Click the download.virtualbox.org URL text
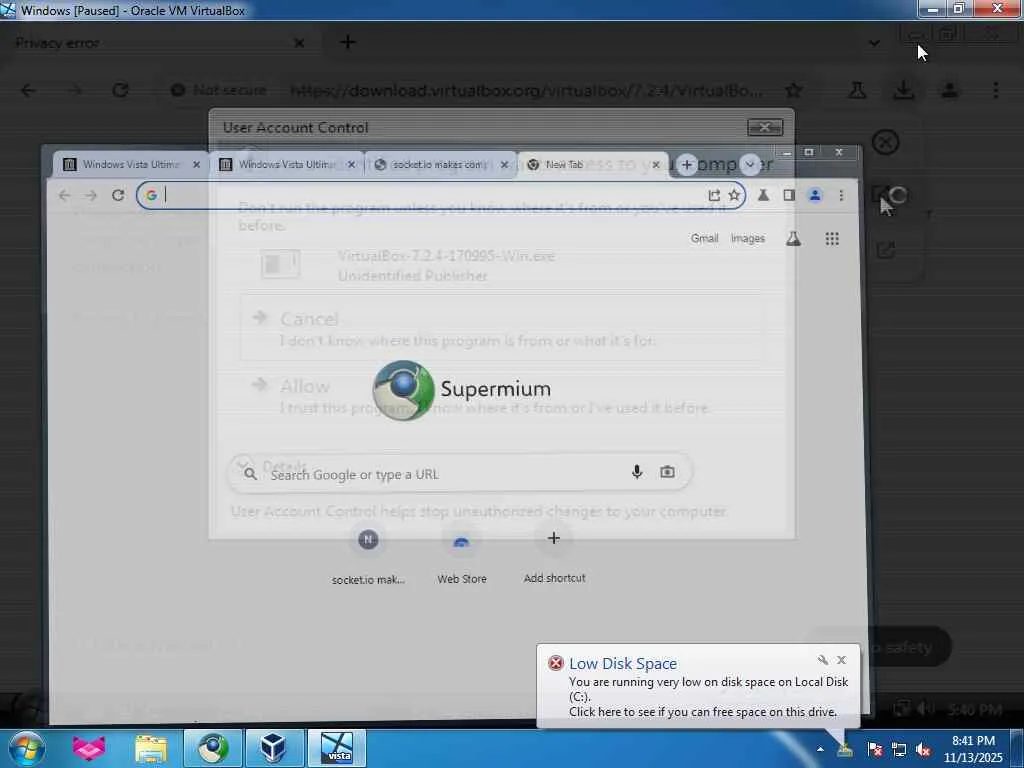This screenshot has height=768, width=1024. coord(525,90)
